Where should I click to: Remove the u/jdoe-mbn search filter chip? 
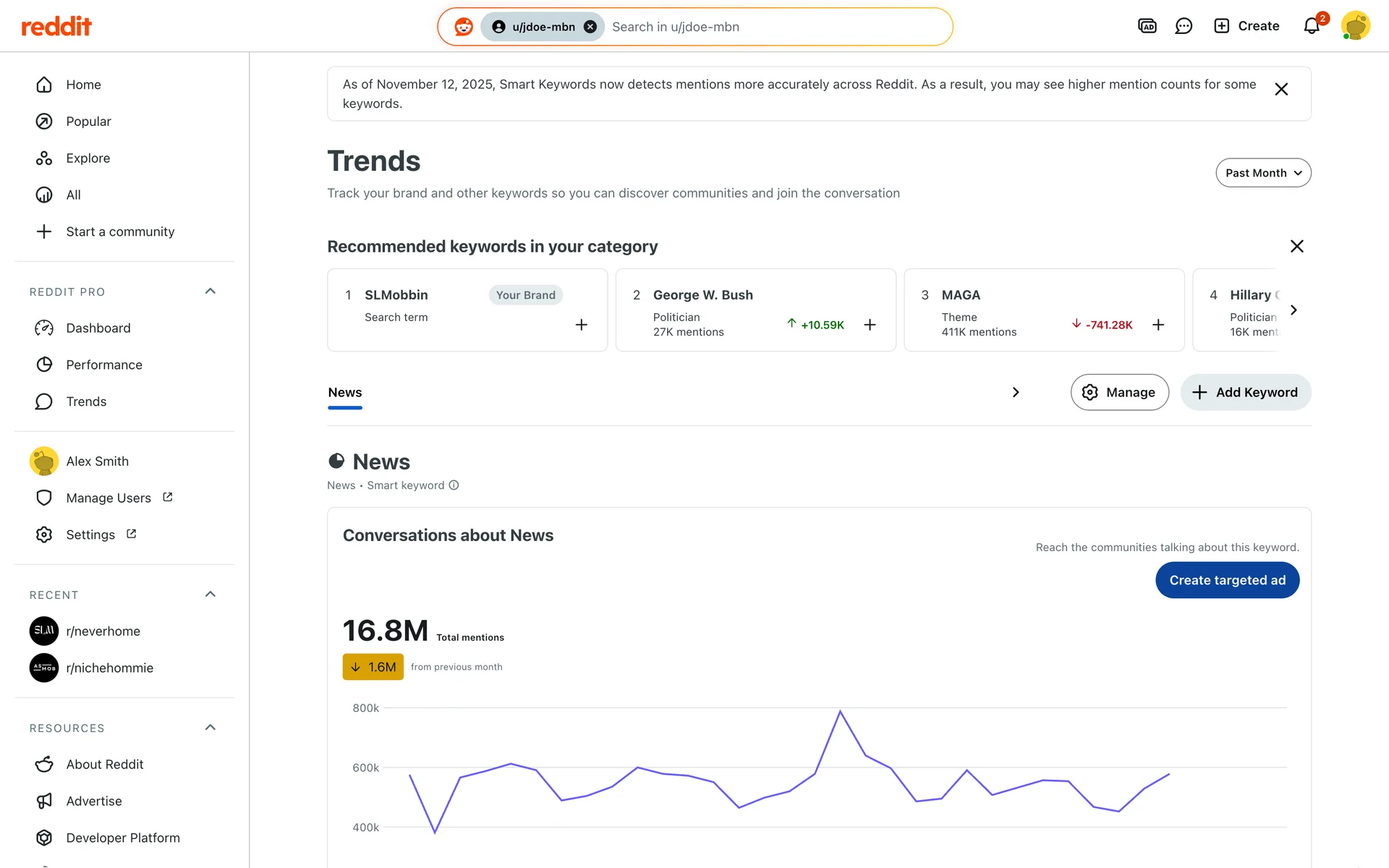click(x=590, y=27)
